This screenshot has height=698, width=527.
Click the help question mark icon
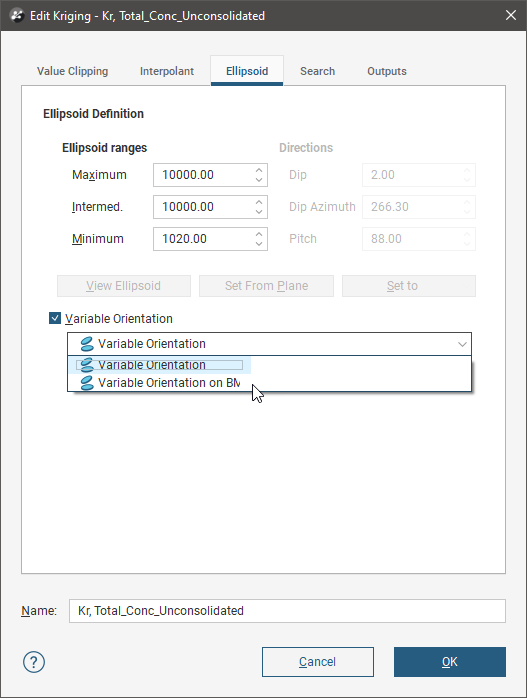(x=34, y=662)
